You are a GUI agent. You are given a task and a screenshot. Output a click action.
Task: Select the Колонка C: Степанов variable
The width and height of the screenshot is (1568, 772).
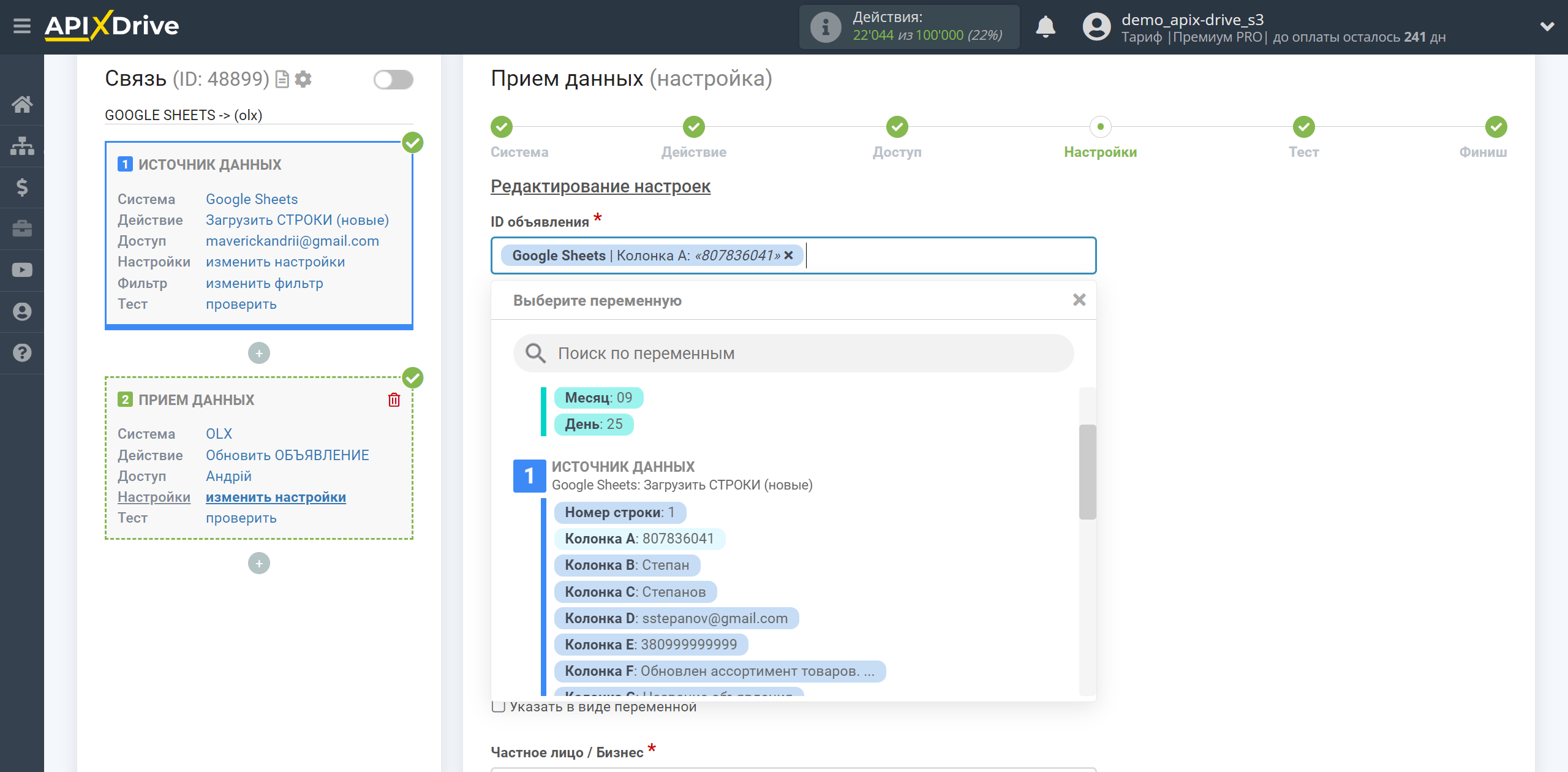635,592
